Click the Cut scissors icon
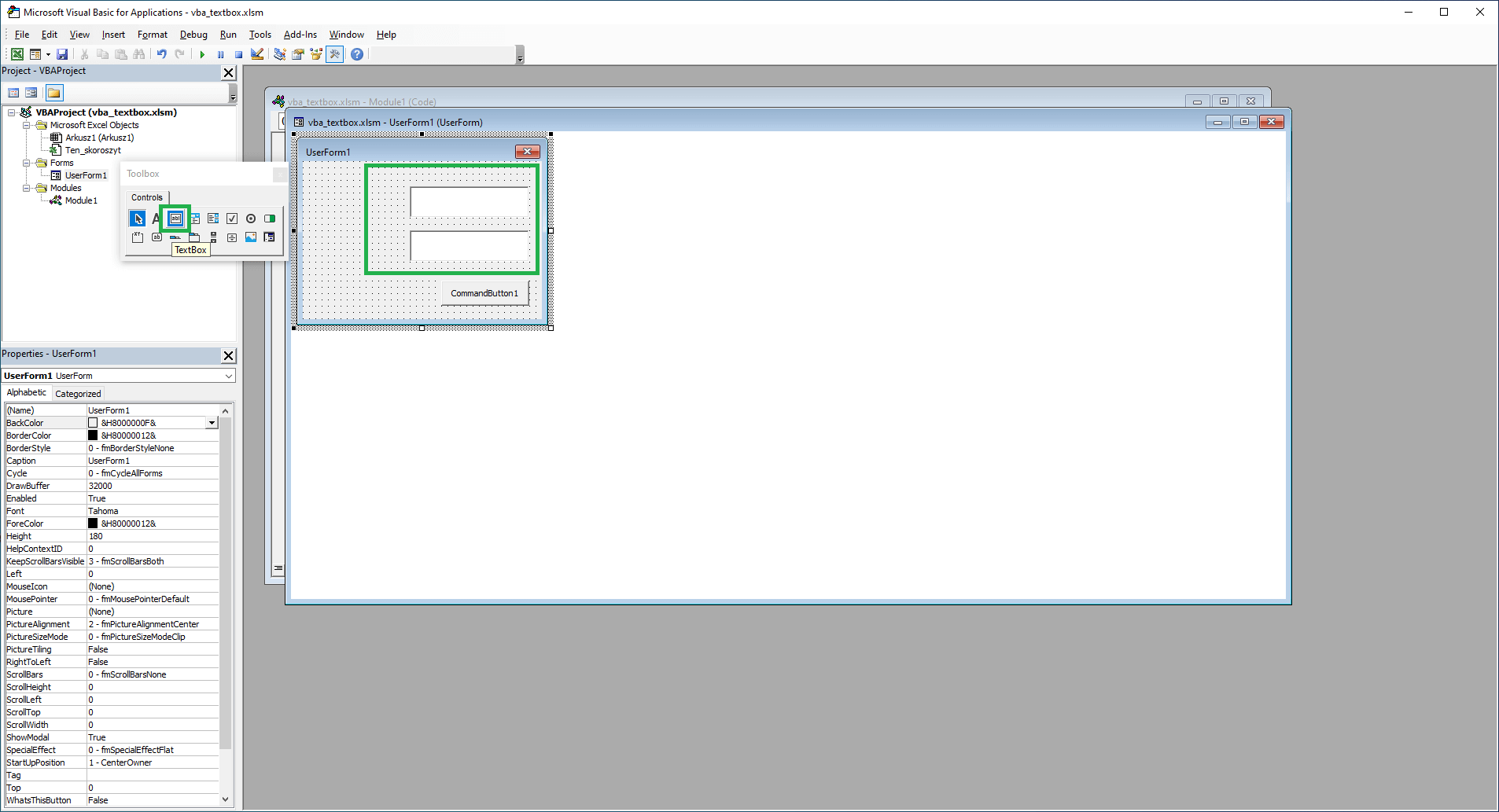 coord(84,54)
